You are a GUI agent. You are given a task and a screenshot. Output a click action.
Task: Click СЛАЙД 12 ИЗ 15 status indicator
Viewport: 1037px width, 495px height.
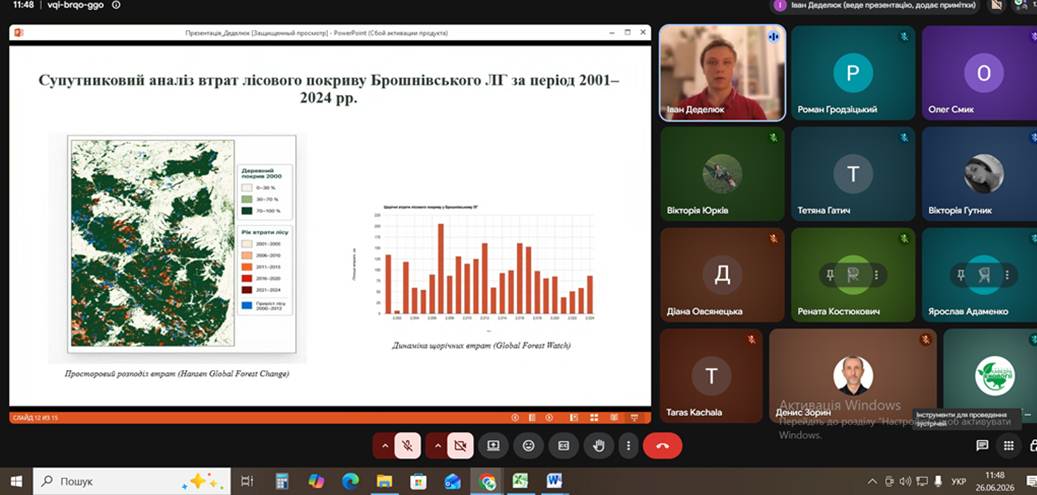[36, 418]
